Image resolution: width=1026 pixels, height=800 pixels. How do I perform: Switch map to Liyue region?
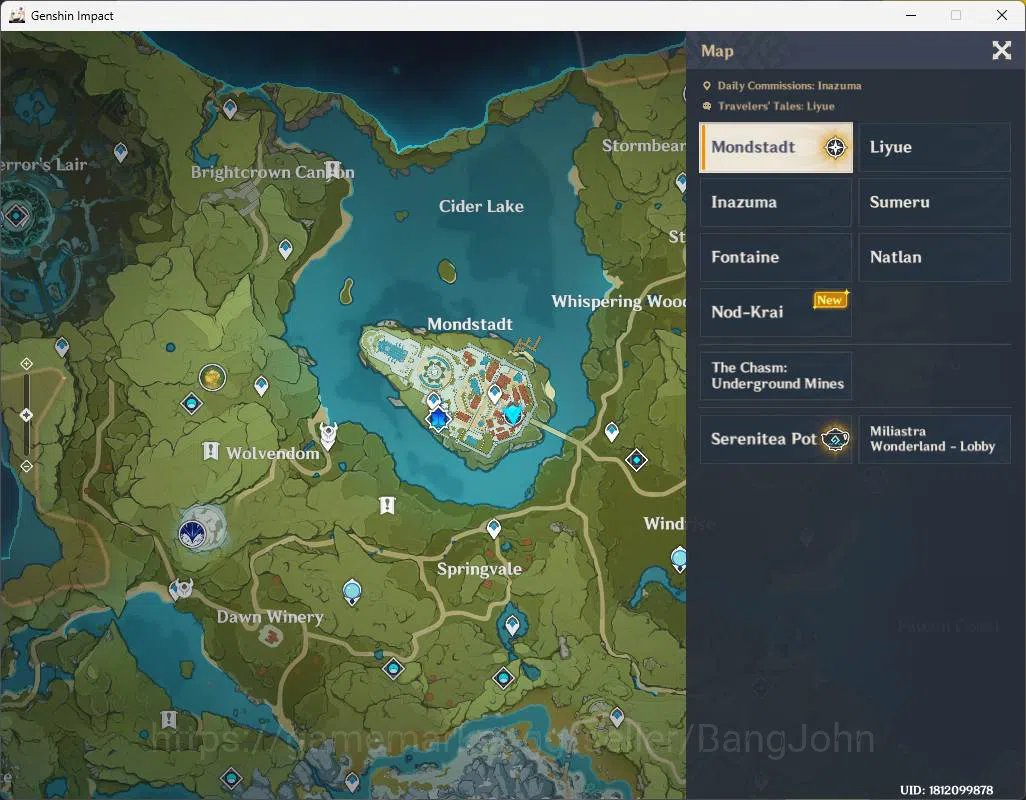(x=934, y=147)
